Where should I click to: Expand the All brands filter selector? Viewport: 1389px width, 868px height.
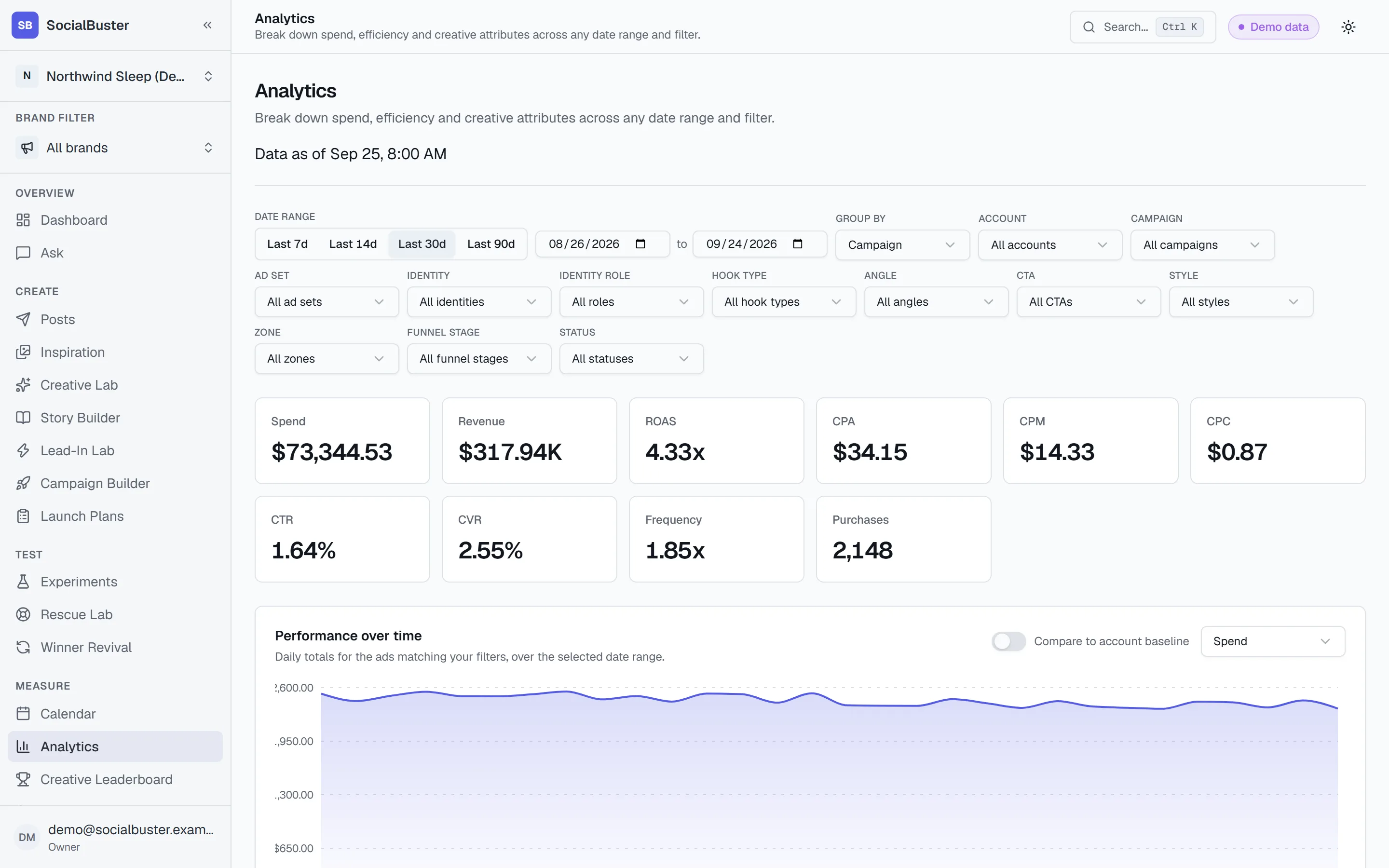tap(115, 148)
